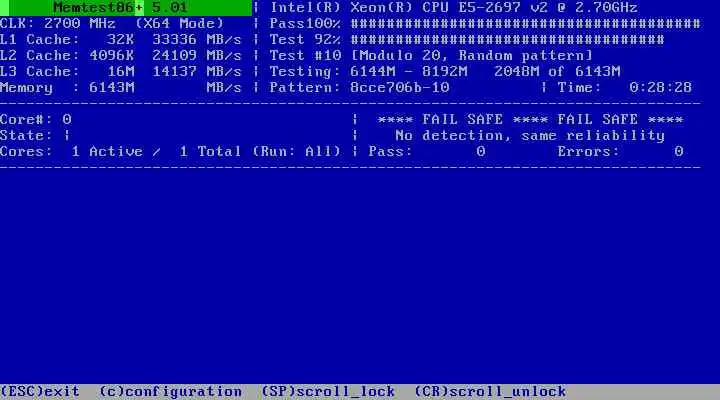Open the (c)configuration option
Viewport: 720px width, 400px height.
pyautogui.click(x=170, y=392)
